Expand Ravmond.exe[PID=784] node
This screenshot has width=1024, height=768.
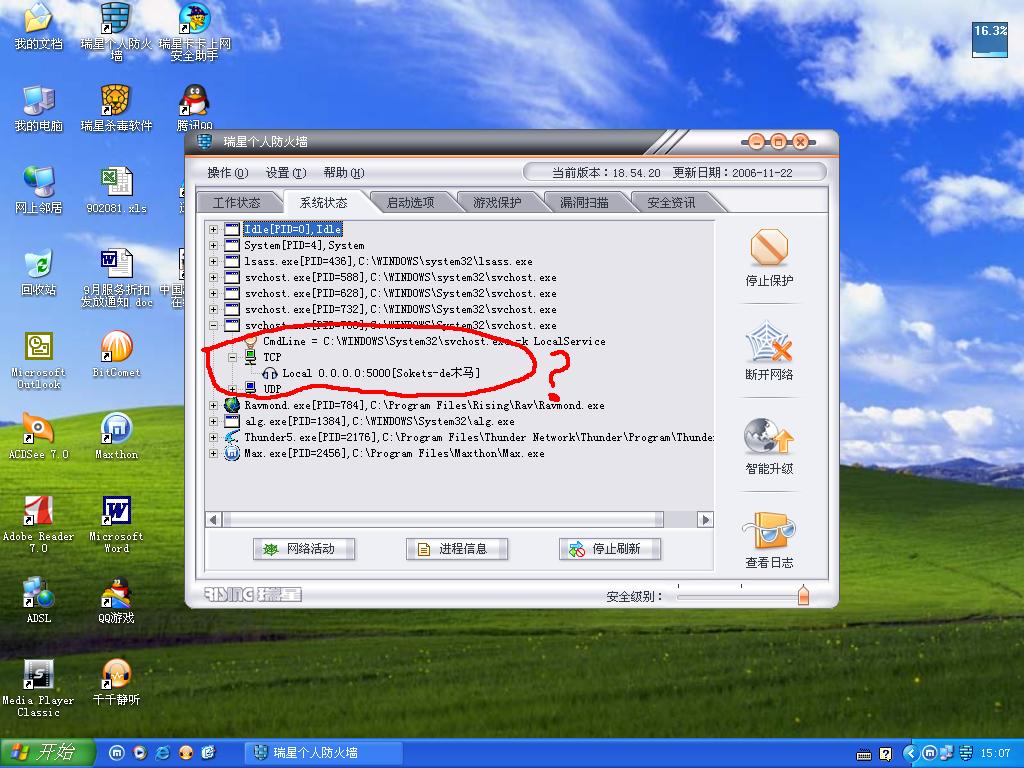click(x=214, y=406)
